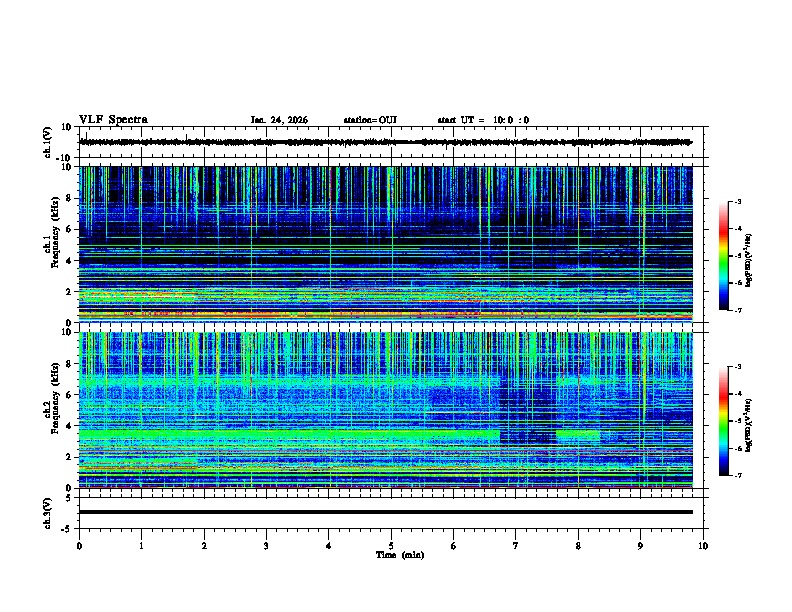792x612 pixels.
Task: Click inside the ch.1 spectrogram panel
Action: pyautogui.click(x=386, y=244)
